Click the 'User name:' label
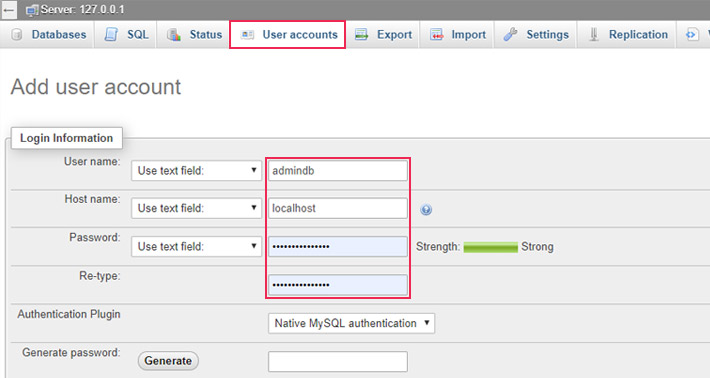This screenshot has height=378, width=710. point(92,162)
